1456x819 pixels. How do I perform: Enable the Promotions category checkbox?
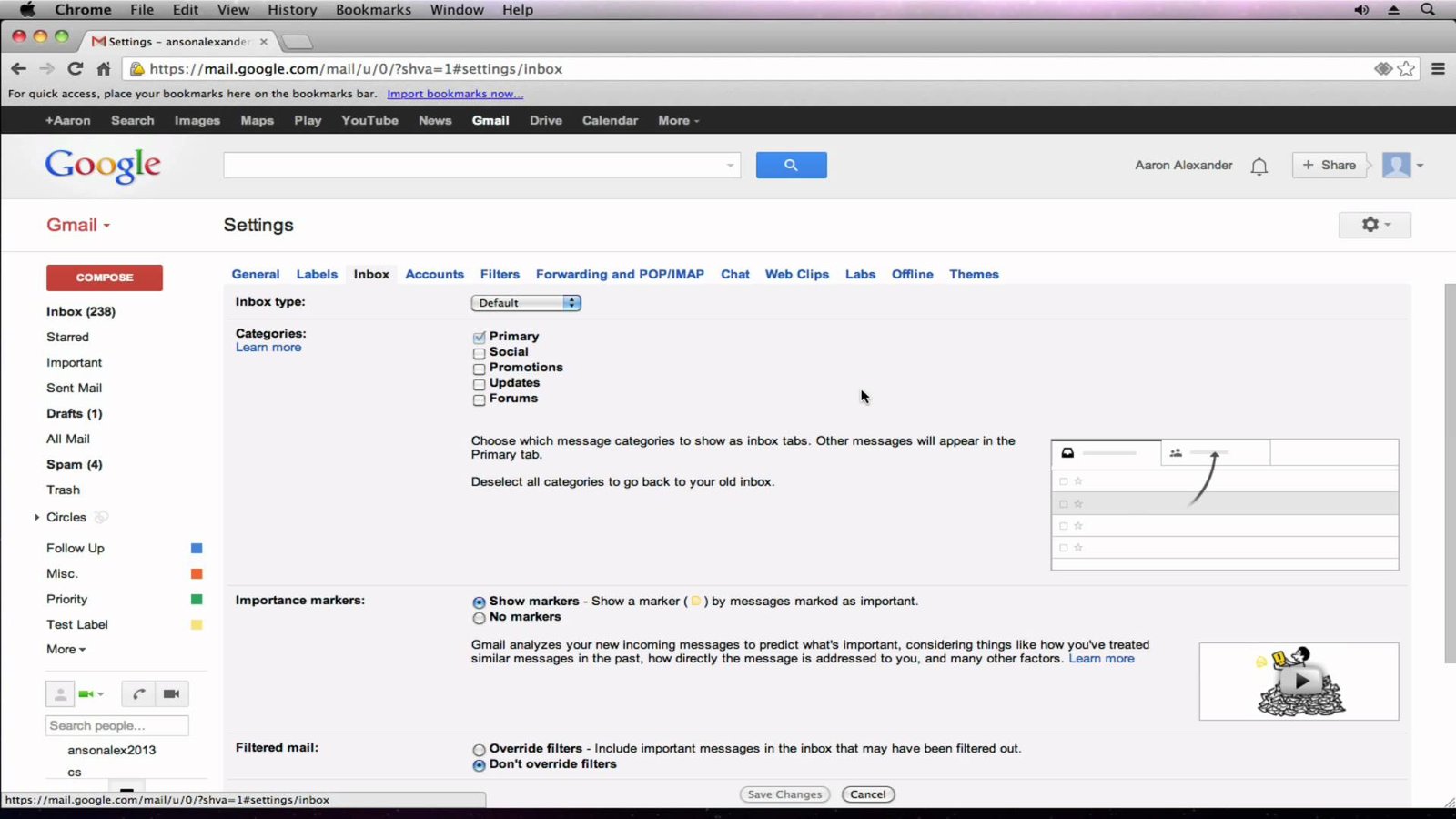479,369
